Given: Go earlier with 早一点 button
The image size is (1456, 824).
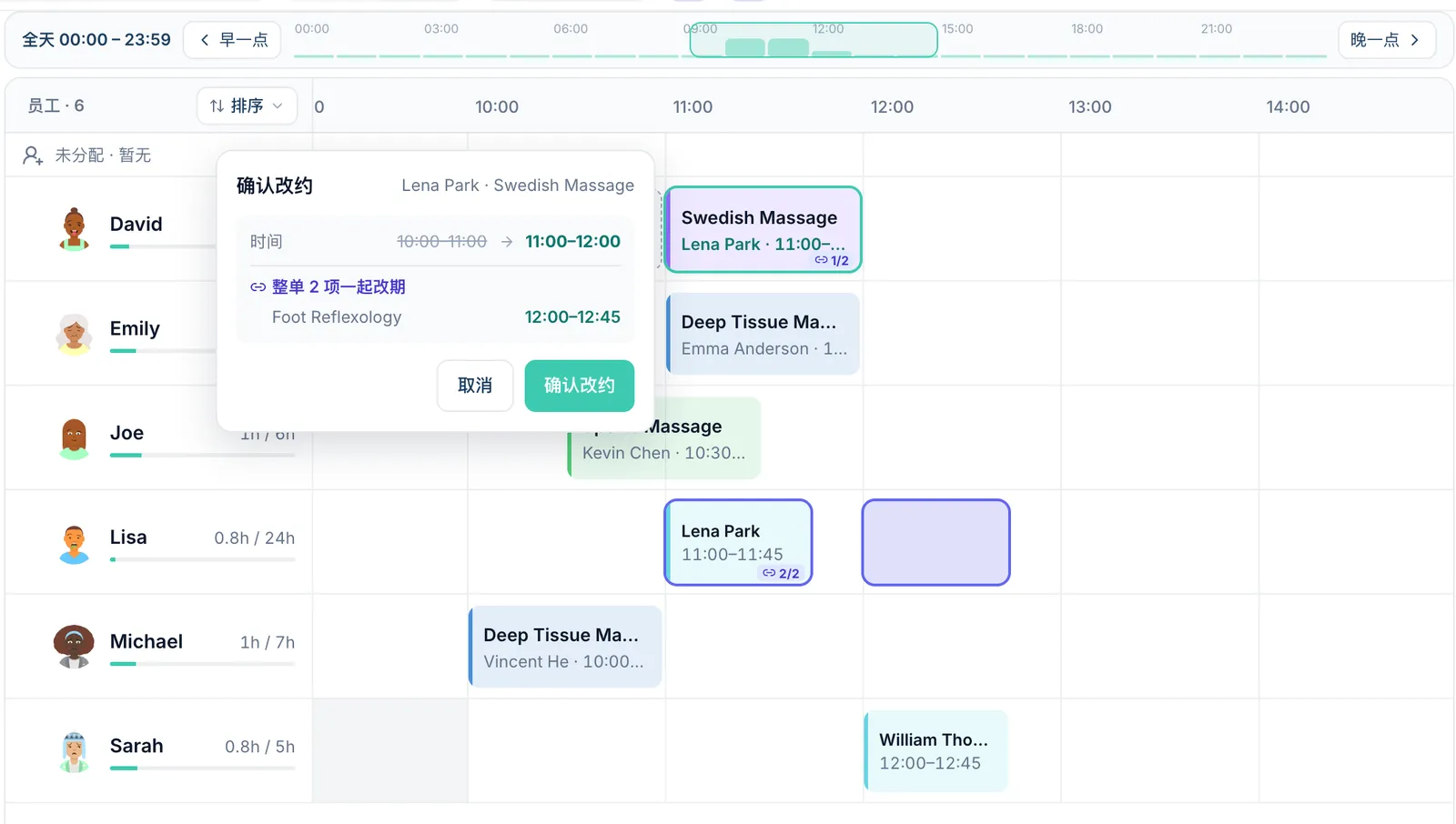Looking at the screenshot, I should 233,40.
